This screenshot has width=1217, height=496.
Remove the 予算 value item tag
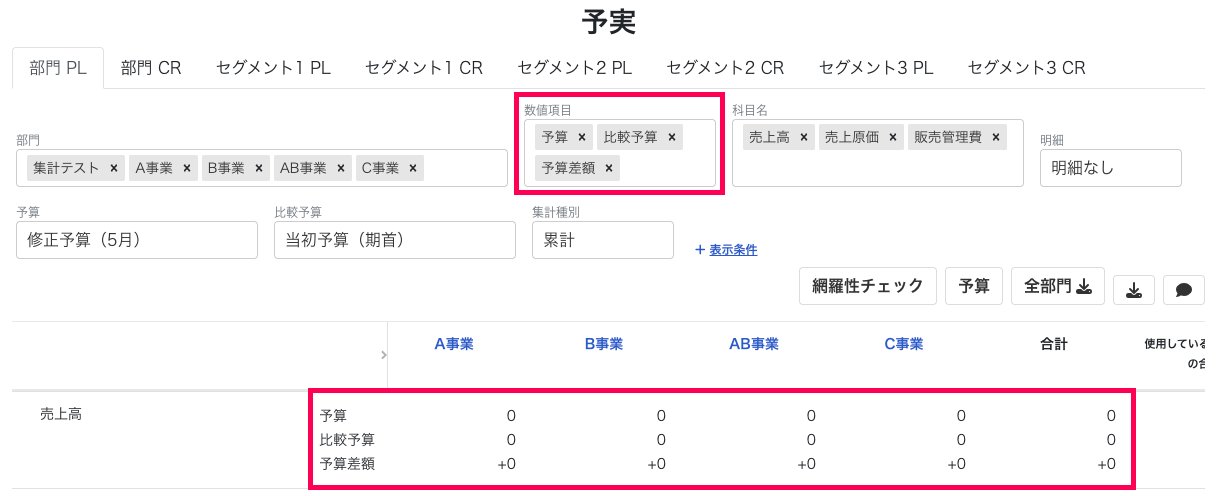pos(582,137)
